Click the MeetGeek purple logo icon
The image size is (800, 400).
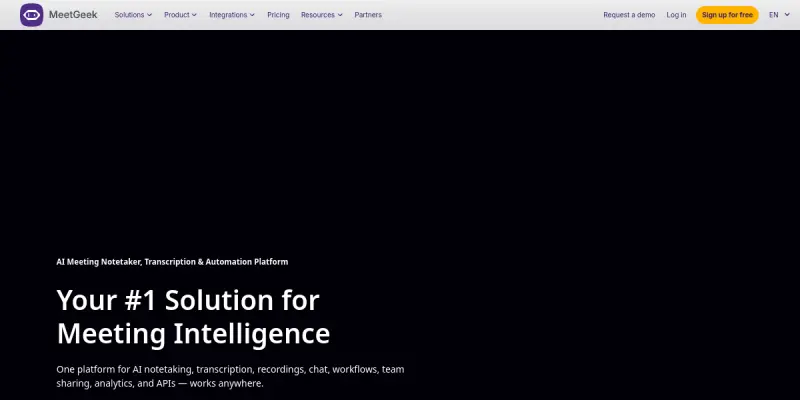coord(32,15)
